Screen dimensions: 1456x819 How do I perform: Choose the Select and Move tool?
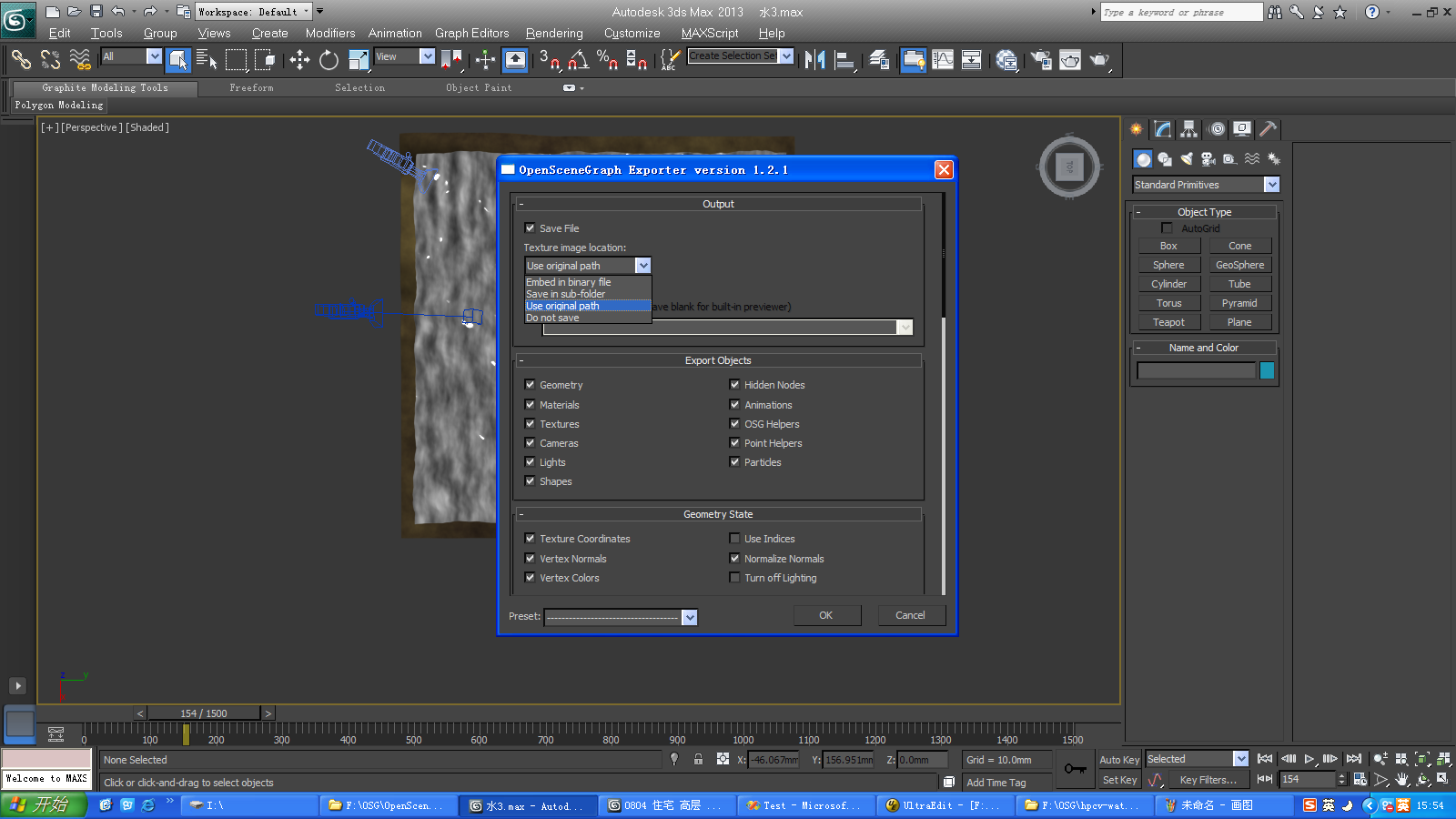click(x=299, y=60)
